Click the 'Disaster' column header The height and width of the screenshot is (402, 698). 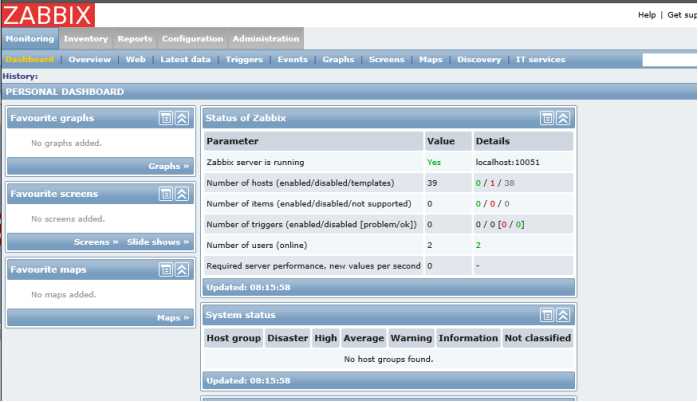pyautogui.click(x=288, y=338)
